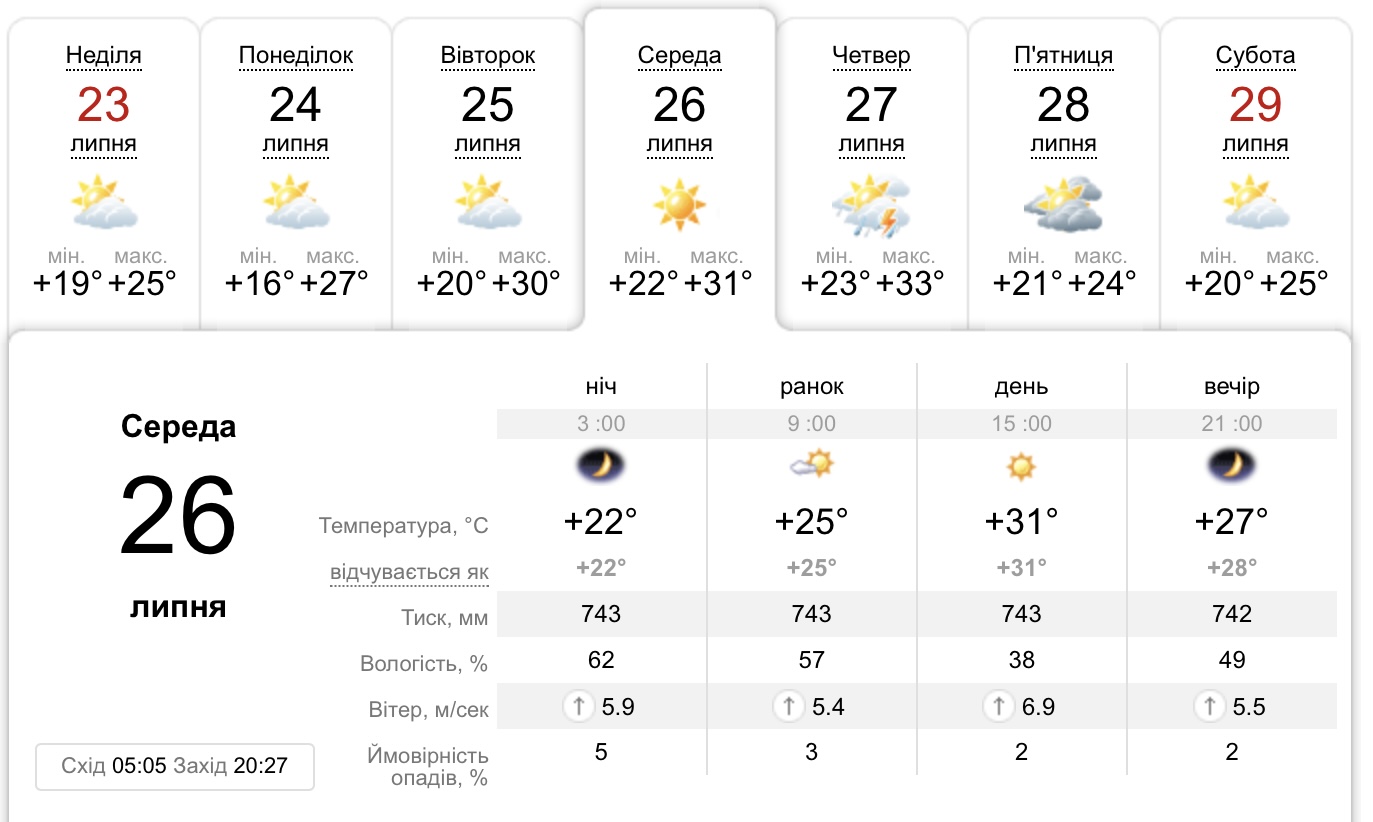1373x822 pixels.
Task: Click the sun icon for day 15:00
Action: click(x=1021, y=466)
